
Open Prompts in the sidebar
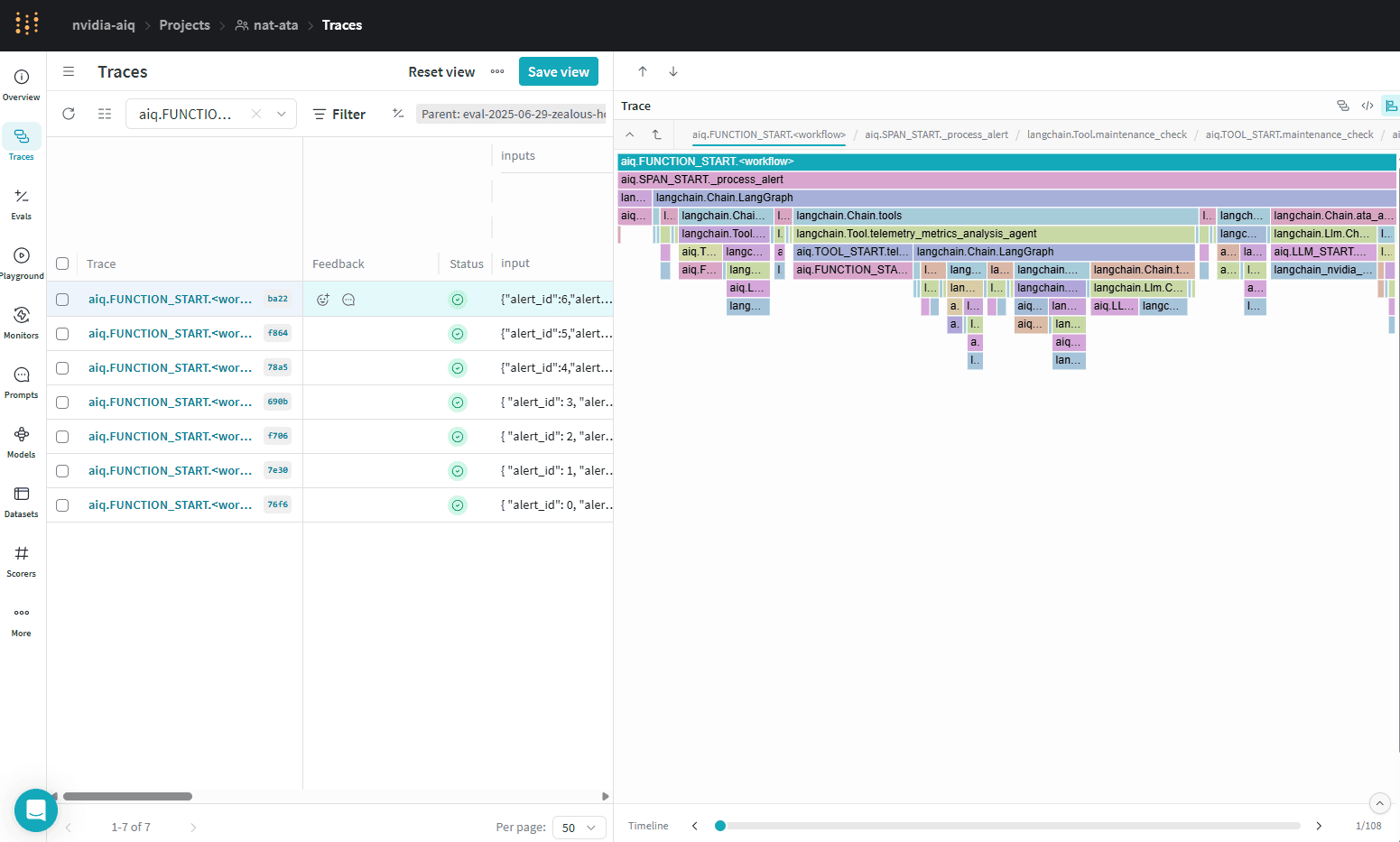click(x=22, y=382)
